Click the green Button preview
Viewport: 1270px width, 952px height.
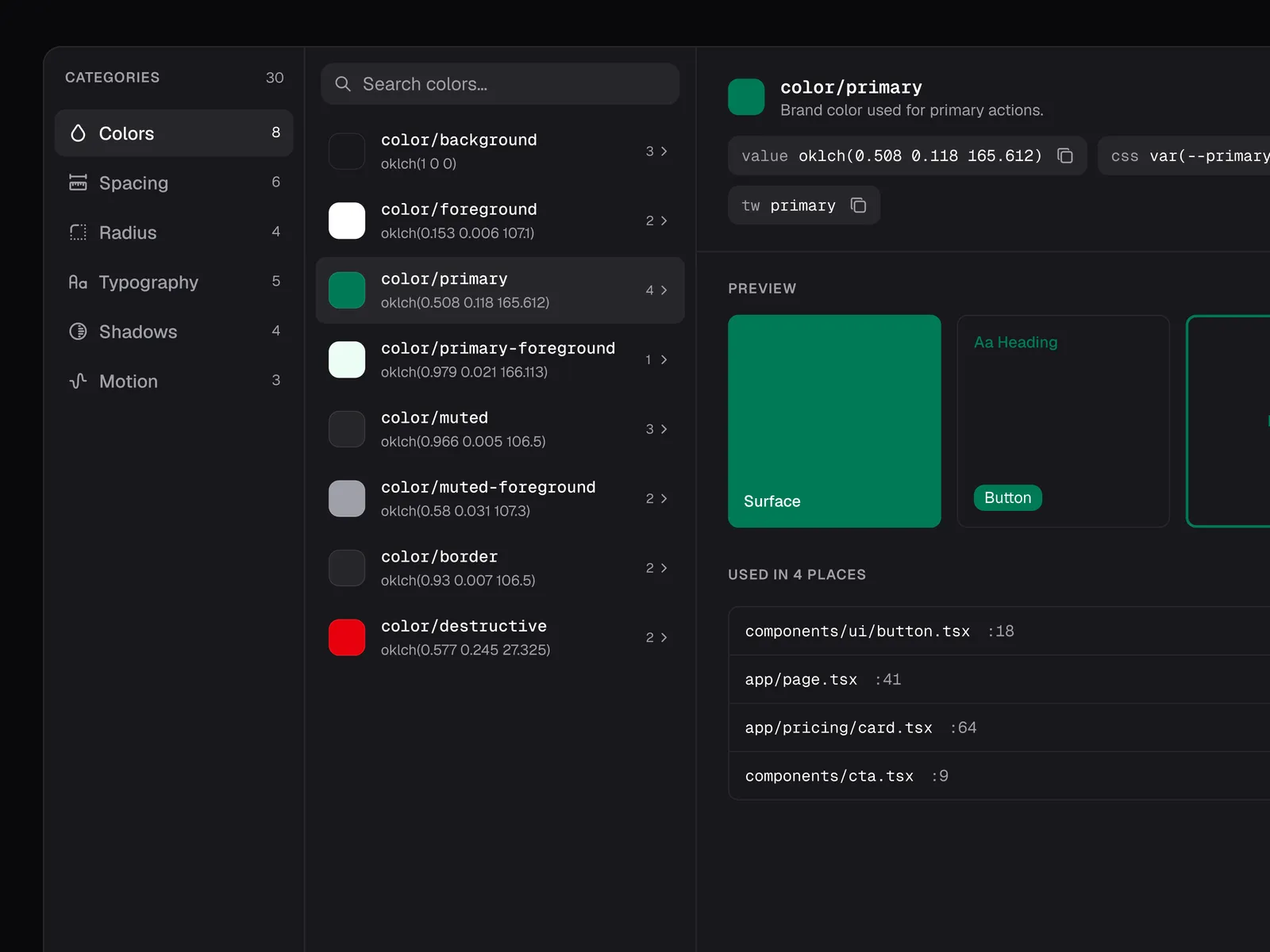click(x=1007, y=497)
